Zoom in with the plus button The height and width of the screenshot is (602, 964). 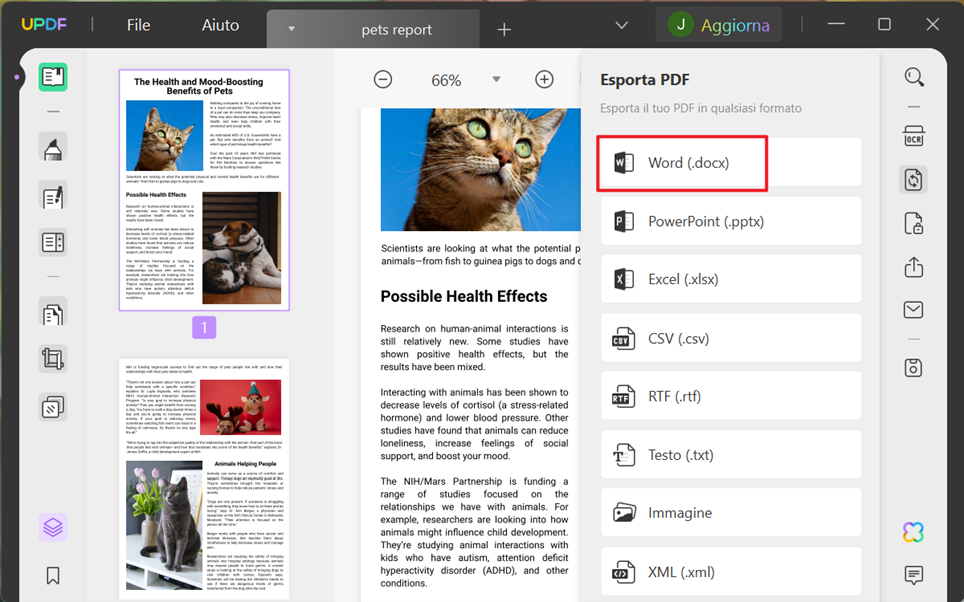(544, 79)
